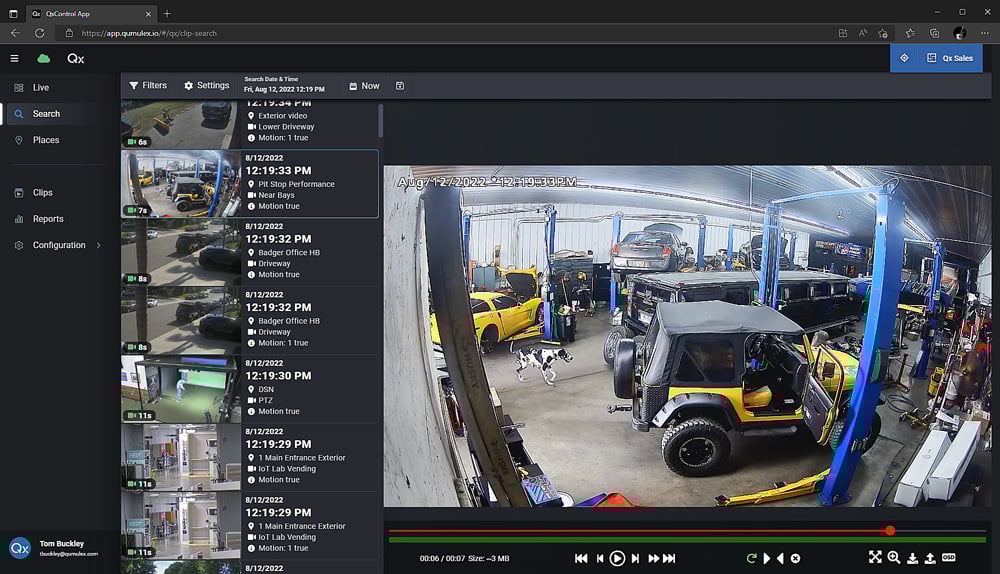Open the browser favorites list

coord(910,33)
